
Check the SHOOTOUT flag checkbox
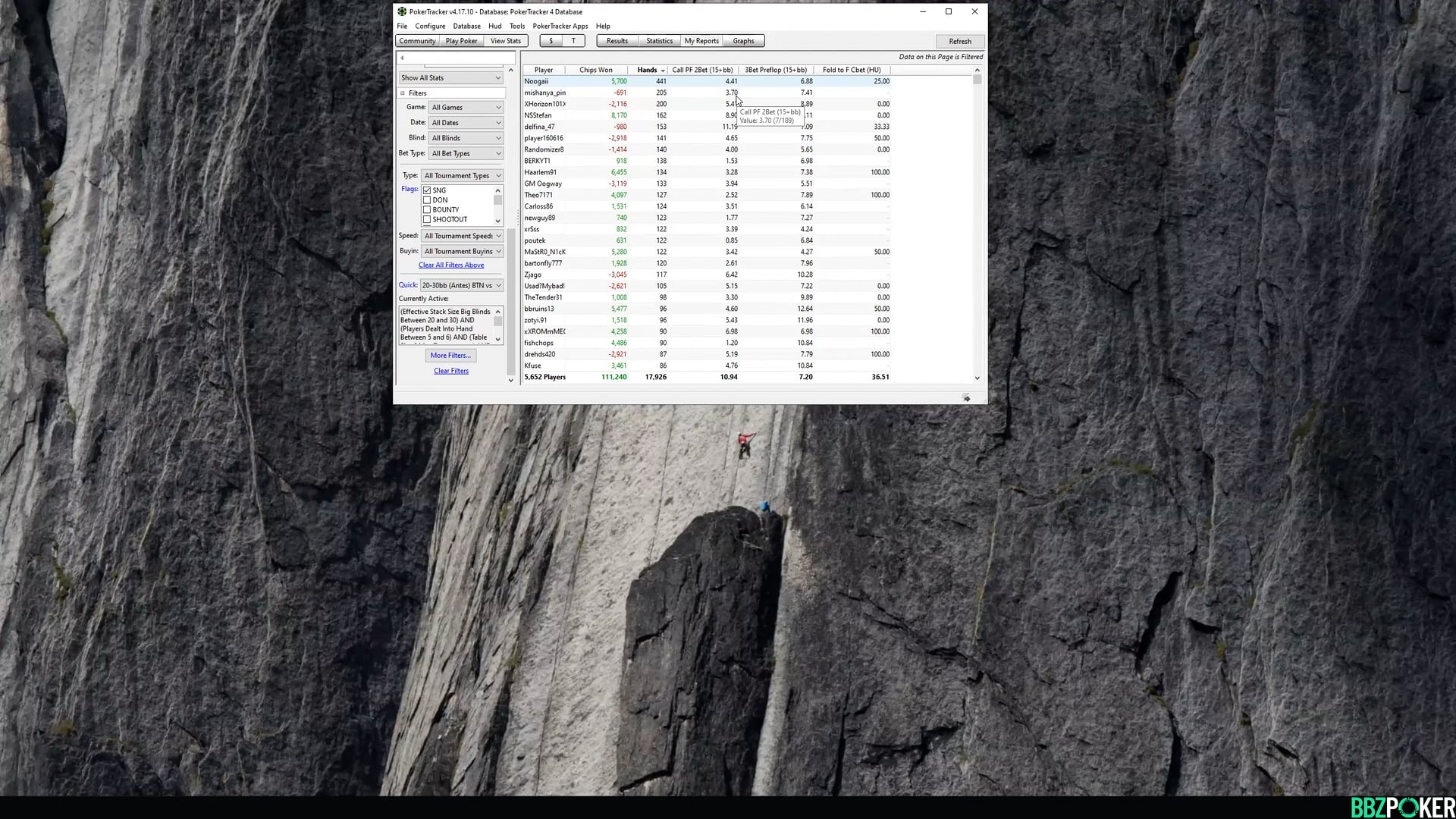click(427, 220)
